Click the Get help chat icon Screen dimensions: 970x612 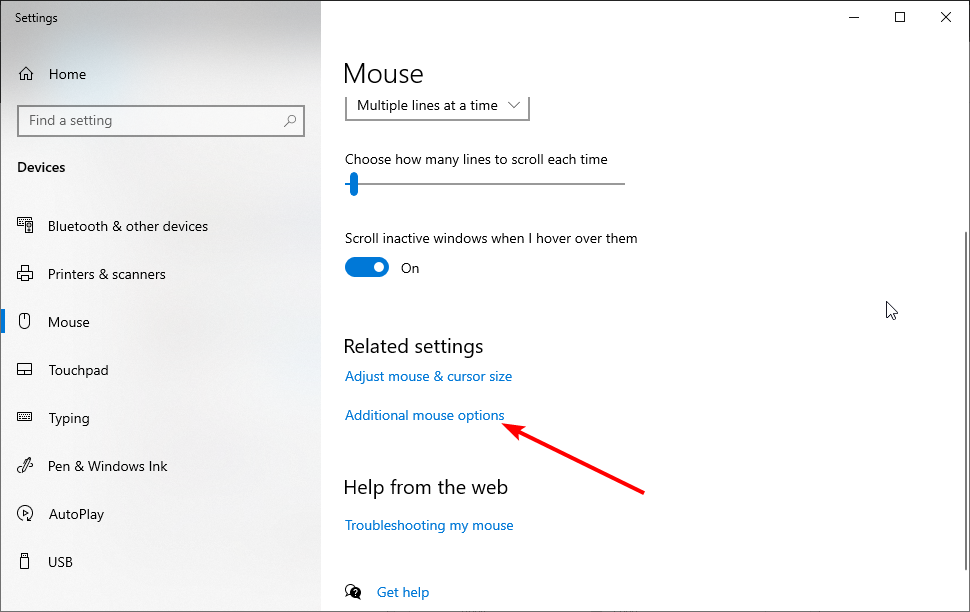click(353, 592)
